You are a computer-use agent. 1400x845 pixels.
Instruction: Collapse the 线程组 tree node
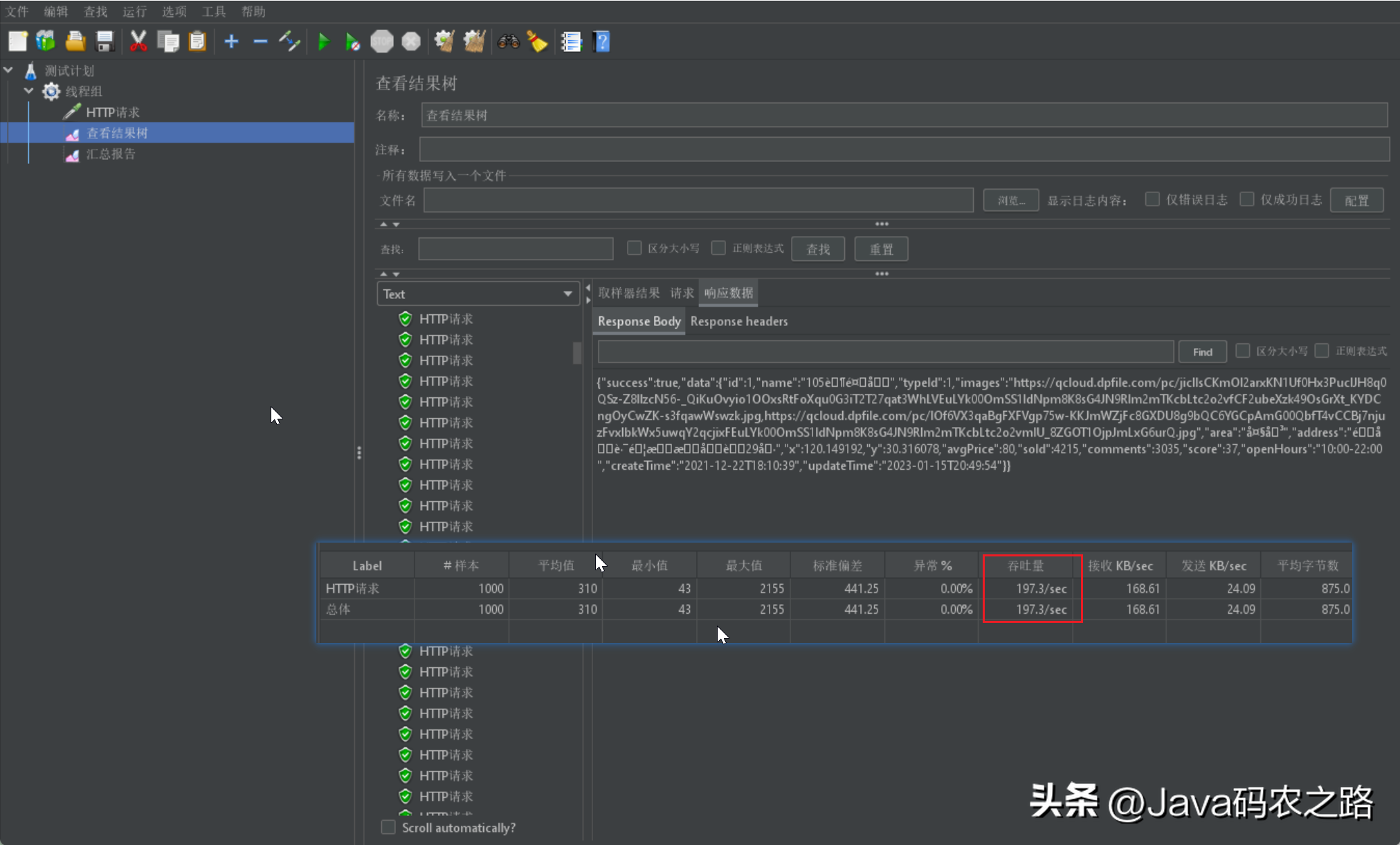pyautogui.click(x=28, y=91)
